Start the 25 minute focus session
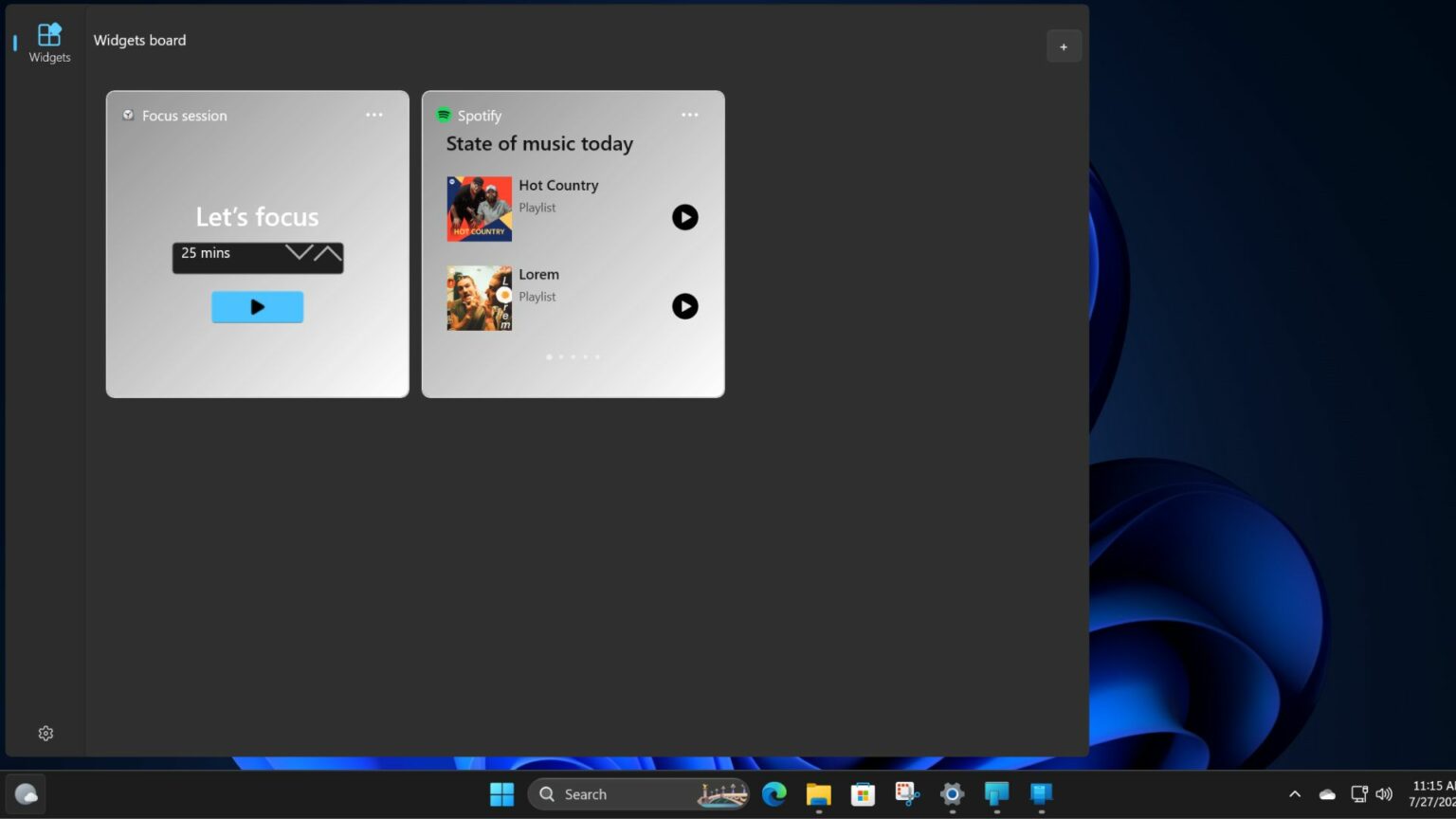Screen dimensions: 1456x819 pos(257,306)
